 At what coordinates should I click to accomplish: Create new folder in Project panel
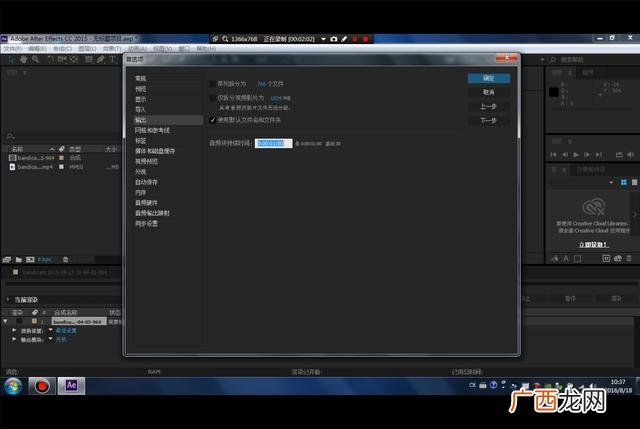point(18,260)
